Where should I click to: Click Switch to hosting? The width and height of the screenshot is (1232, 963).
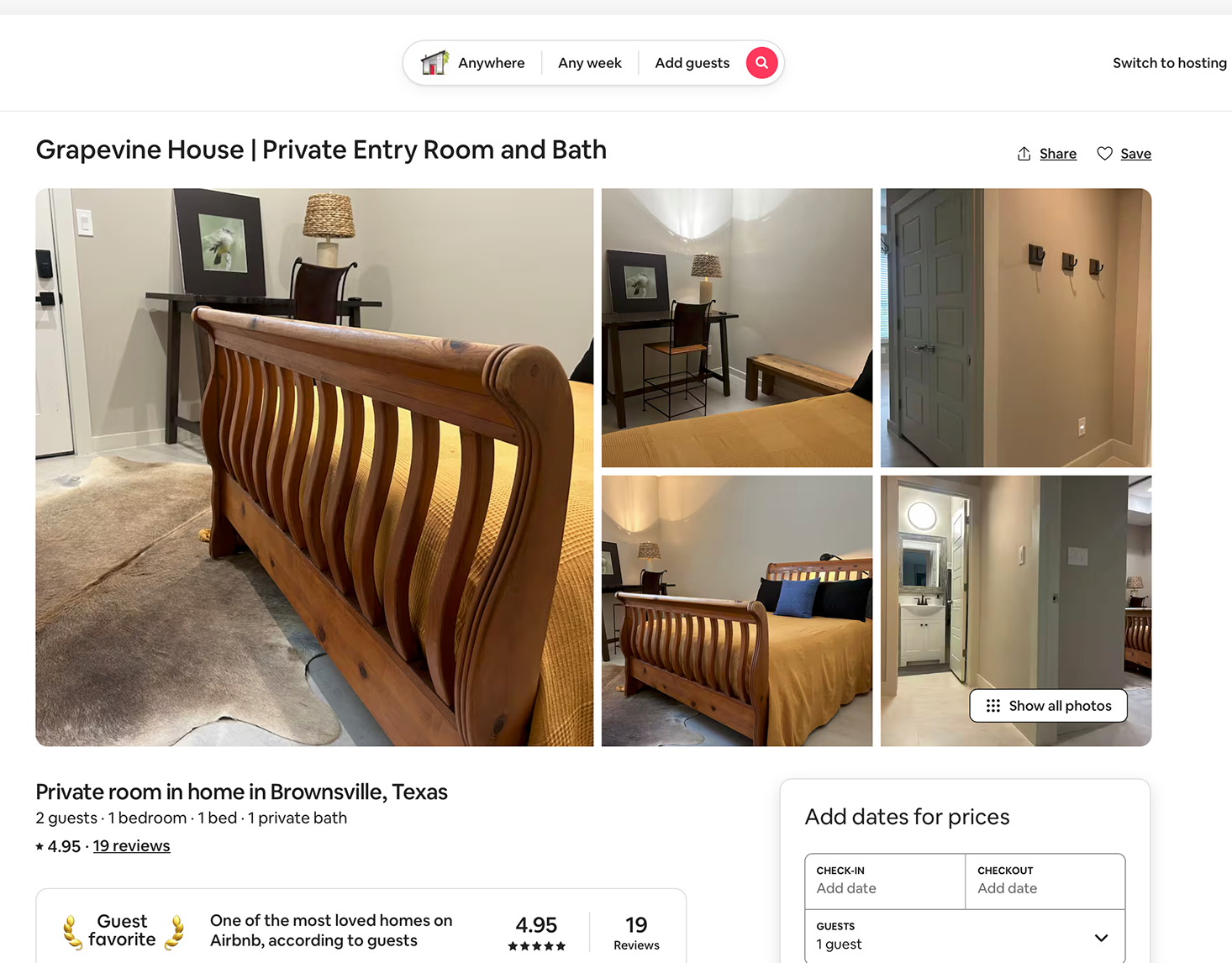(1169, 63)
